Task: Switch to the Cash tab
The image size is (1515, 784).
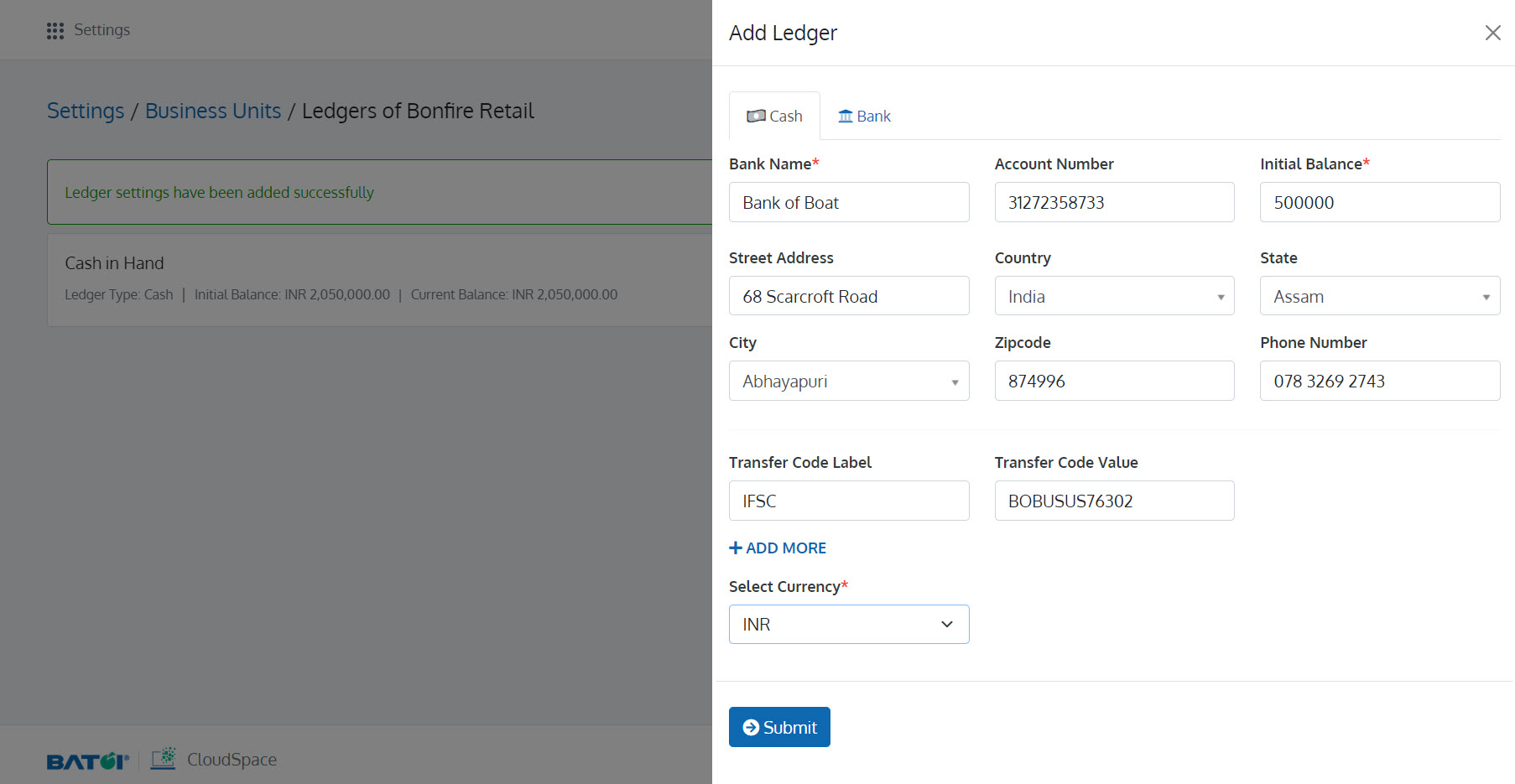Action: (x=774, y=116)
